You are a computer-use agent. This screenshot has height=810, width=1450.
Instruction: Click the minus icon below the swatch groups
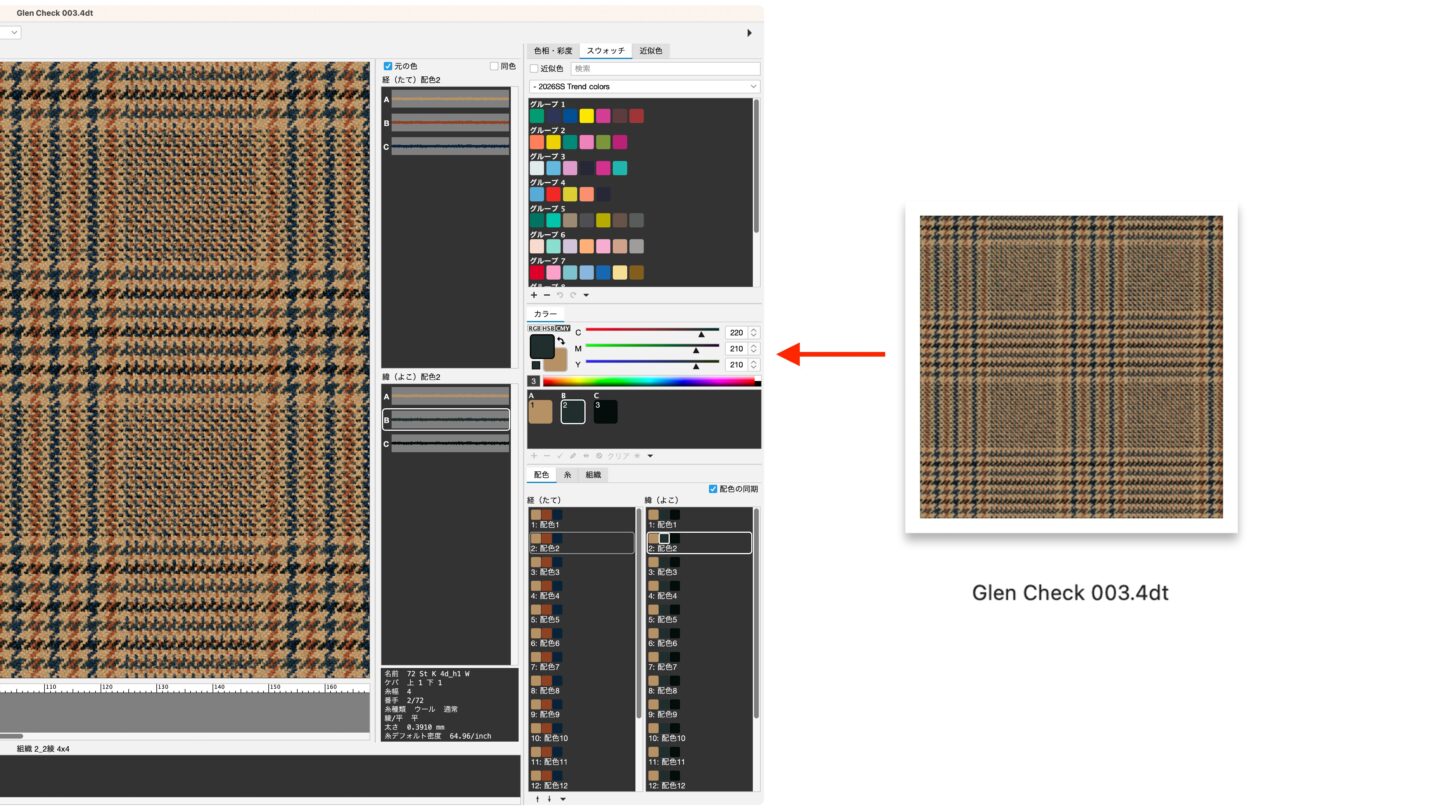coord(546,295)
